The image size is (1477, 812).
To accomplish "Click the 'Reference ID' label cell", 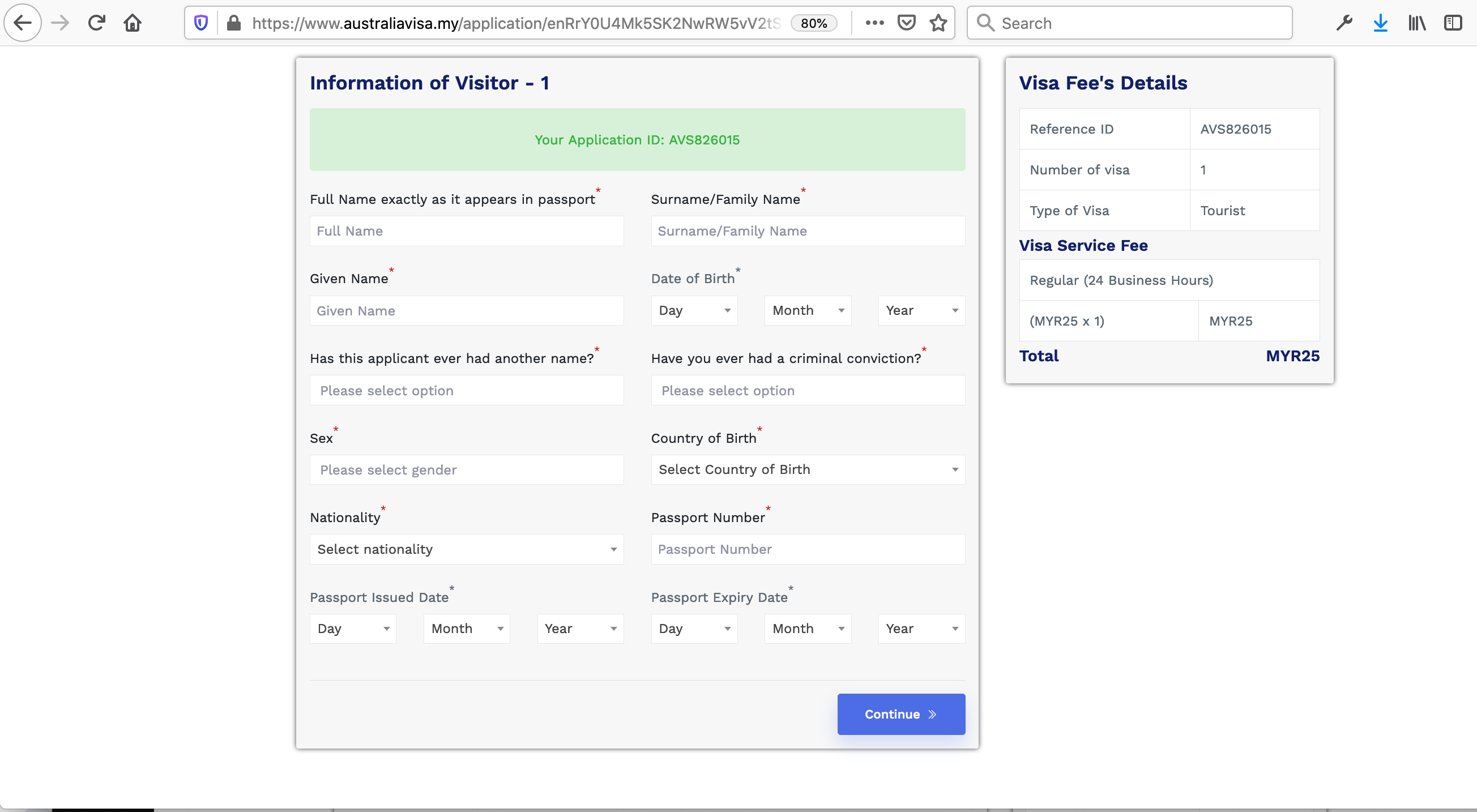I will coord(1104,129).
